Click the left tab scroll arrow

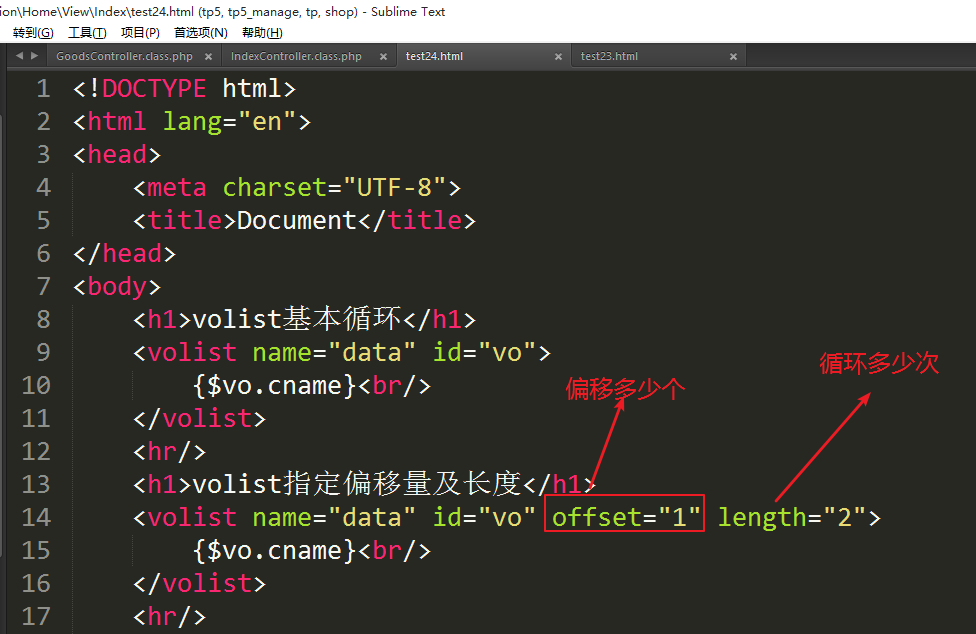pos(20,56)
